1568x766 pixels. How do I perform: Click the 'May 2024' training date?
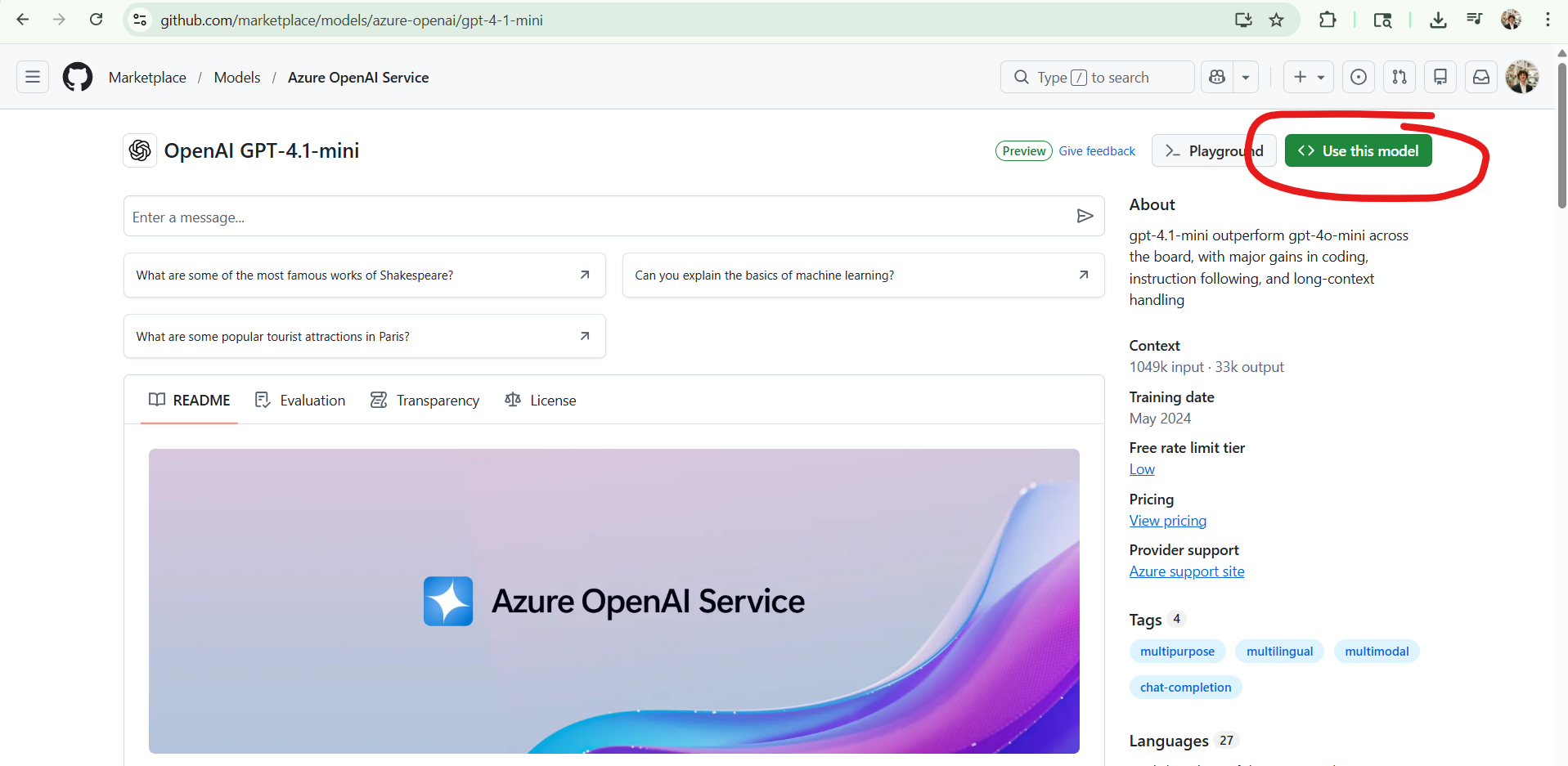click(x=1160, y=419)
